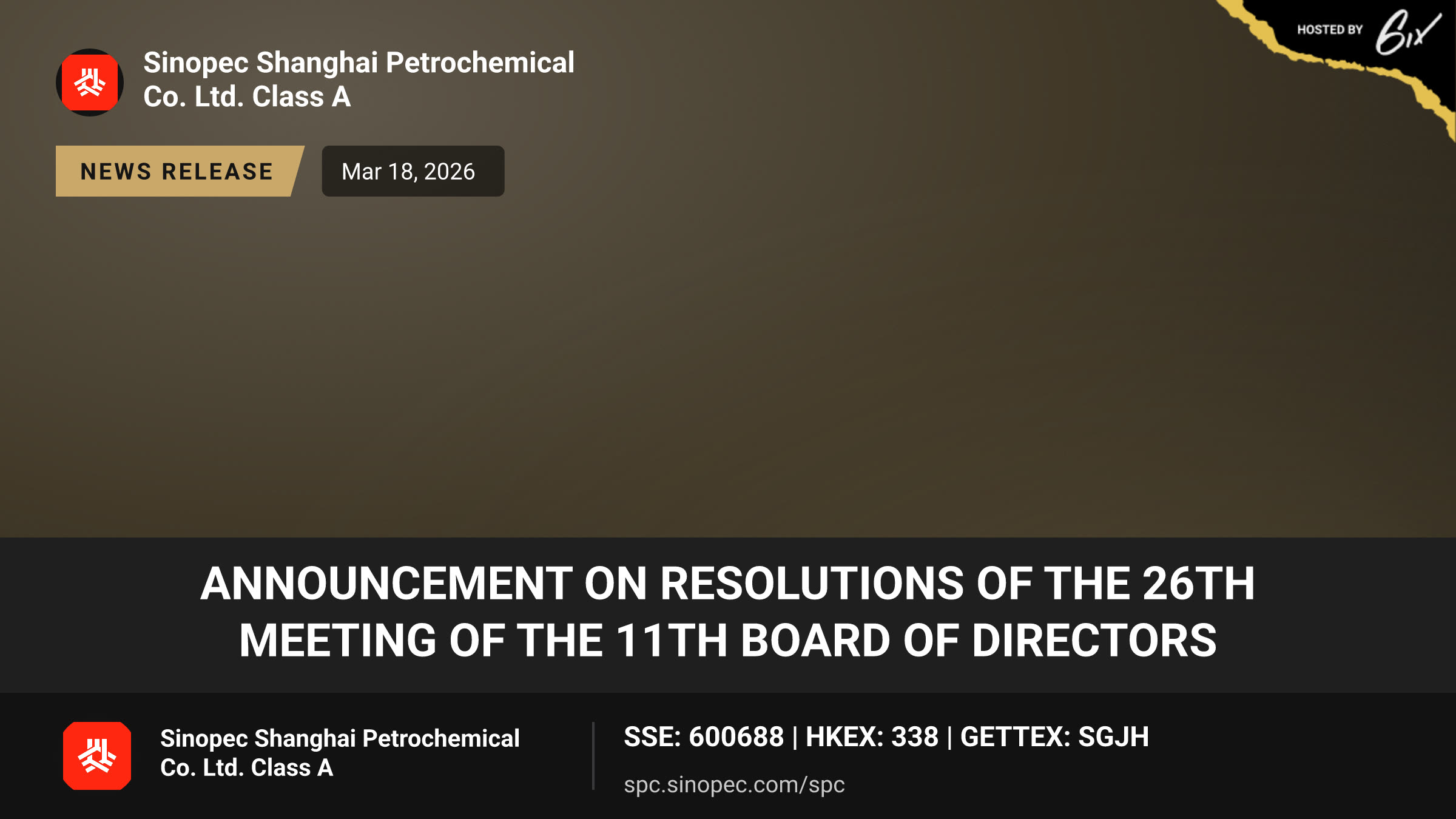Click the pipe separator between HKEX and GETTEX
Screen dimensions: 1456x819
949,738
